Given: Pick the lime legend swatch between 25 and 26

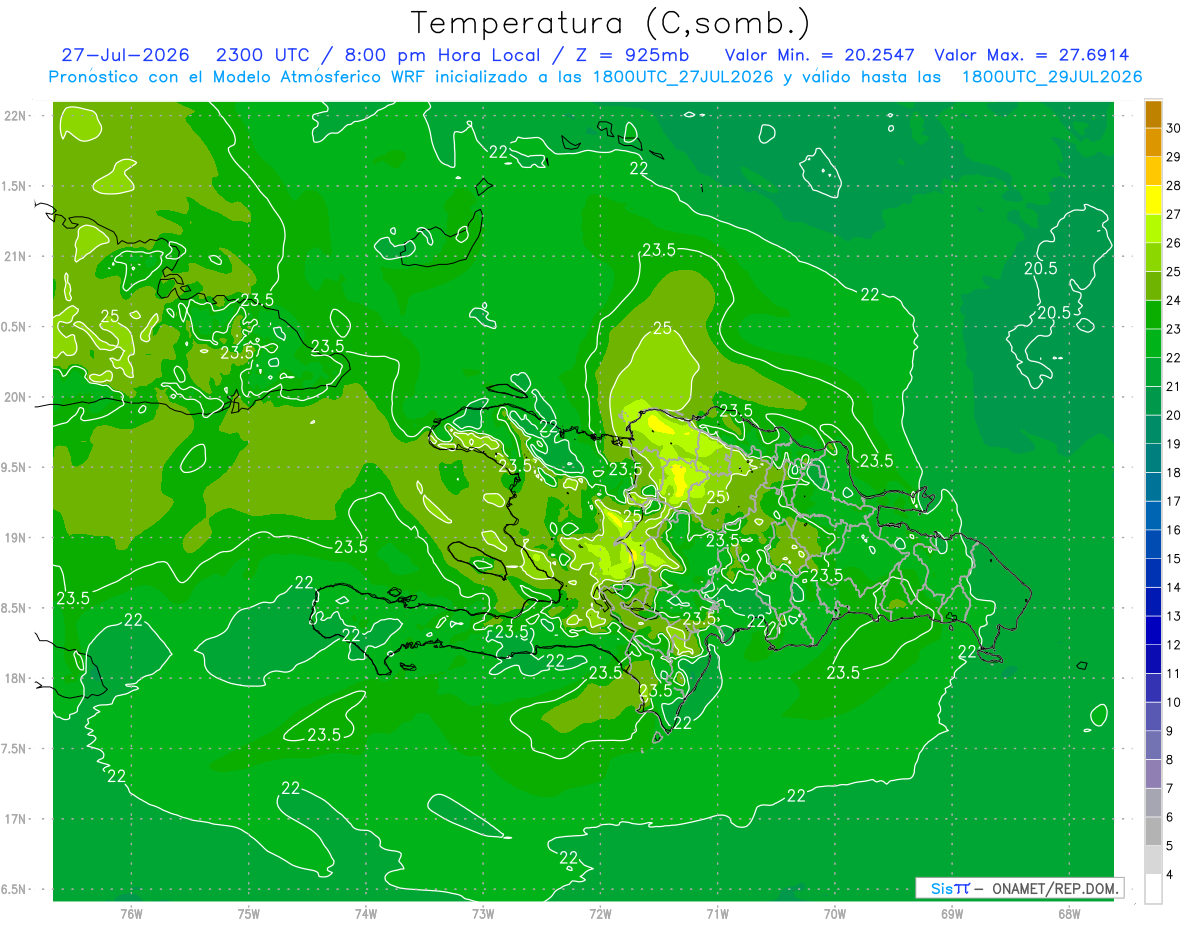Looking at the screenshot, I should tap(1153, 258).
